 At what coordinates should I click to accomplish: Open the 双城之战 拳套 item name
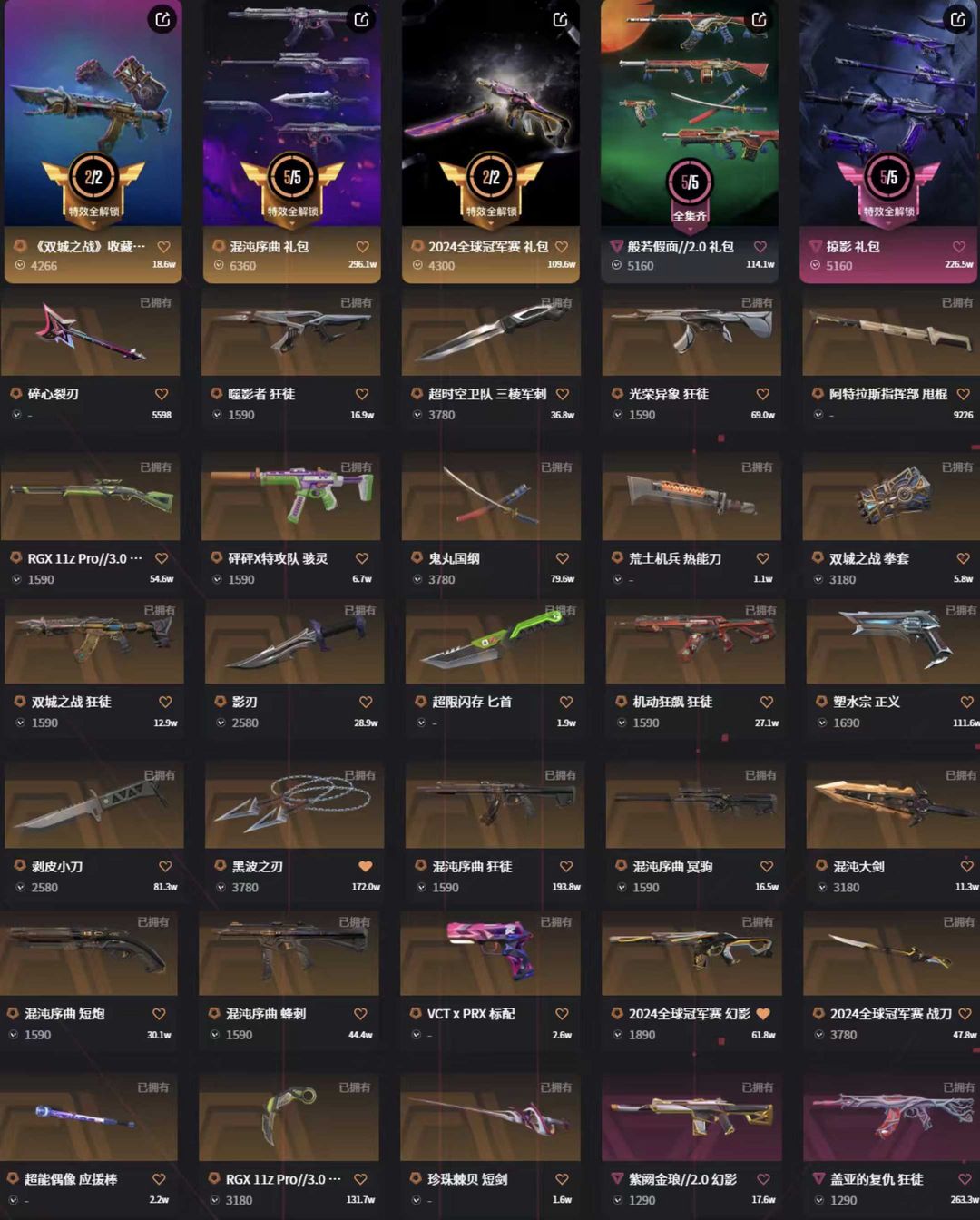tap(869, 558)
